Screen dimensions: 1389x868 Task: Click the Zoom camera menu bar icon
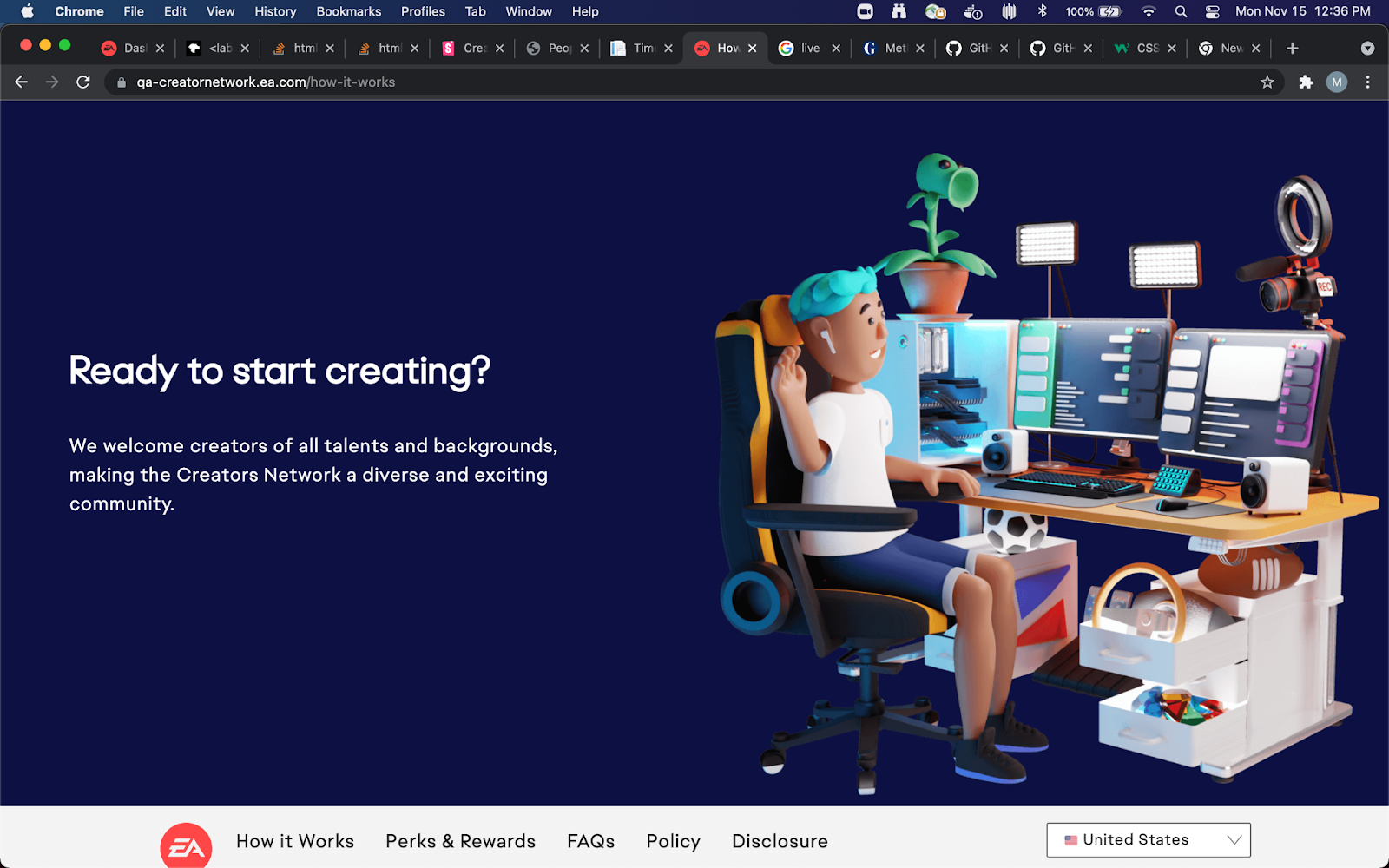[x=865, y=11]
